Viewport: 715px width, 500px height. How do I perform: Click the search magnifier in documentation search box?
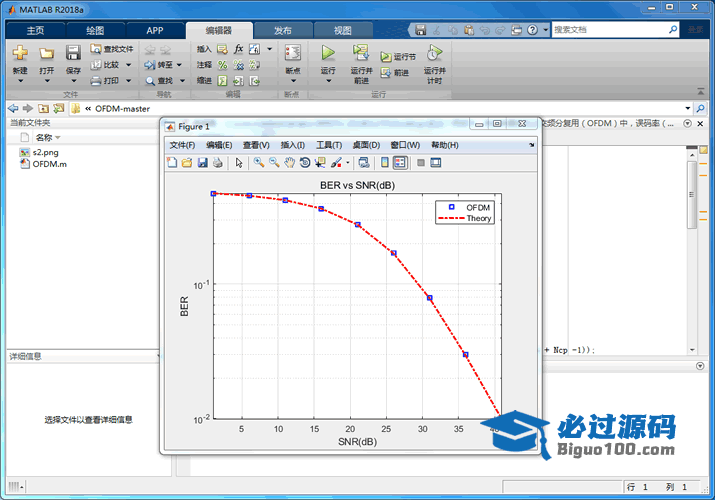[673, 30]
